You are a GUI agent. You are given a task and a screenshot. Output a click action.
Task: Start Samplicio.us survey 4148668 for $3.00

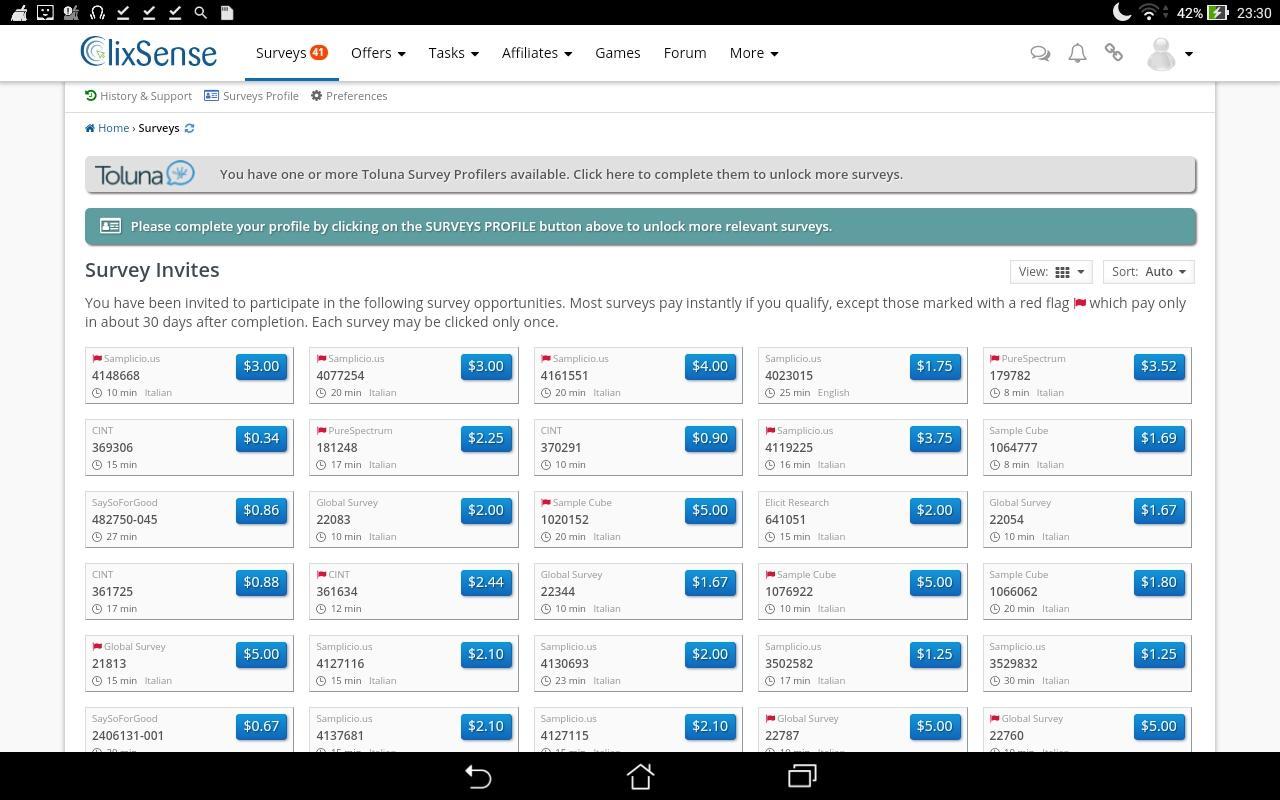pyautogui.click(x=261, y=366)
